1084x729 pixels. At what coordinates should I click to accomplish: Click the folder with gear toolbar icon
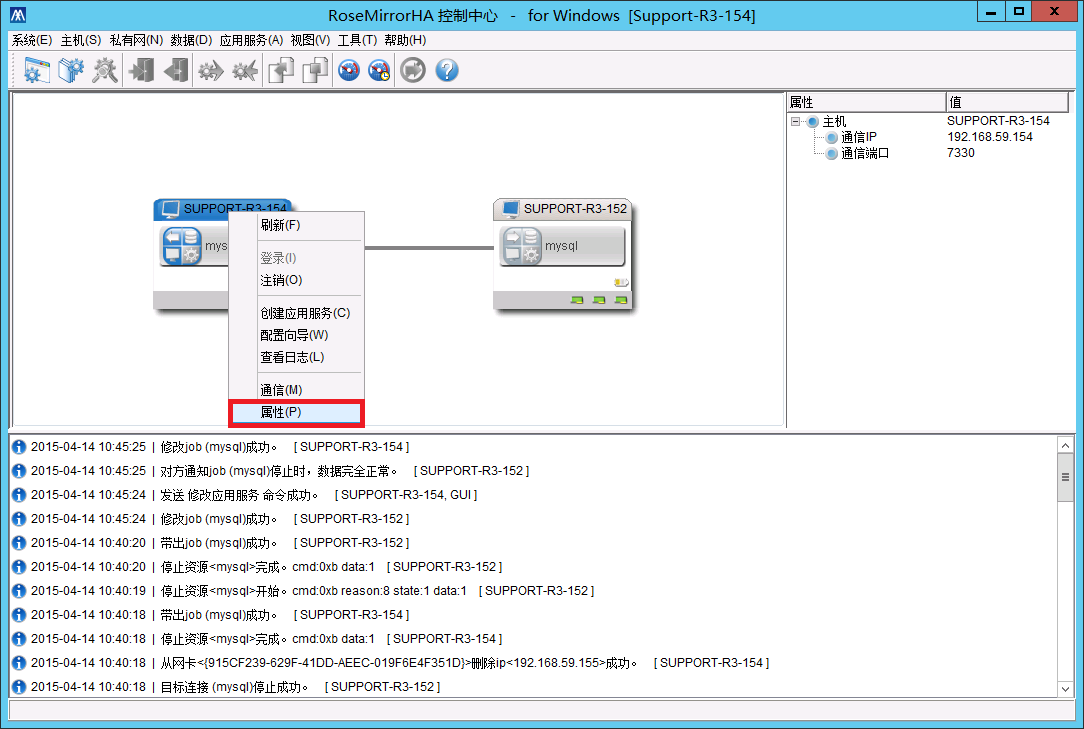[x=71, y=70]
